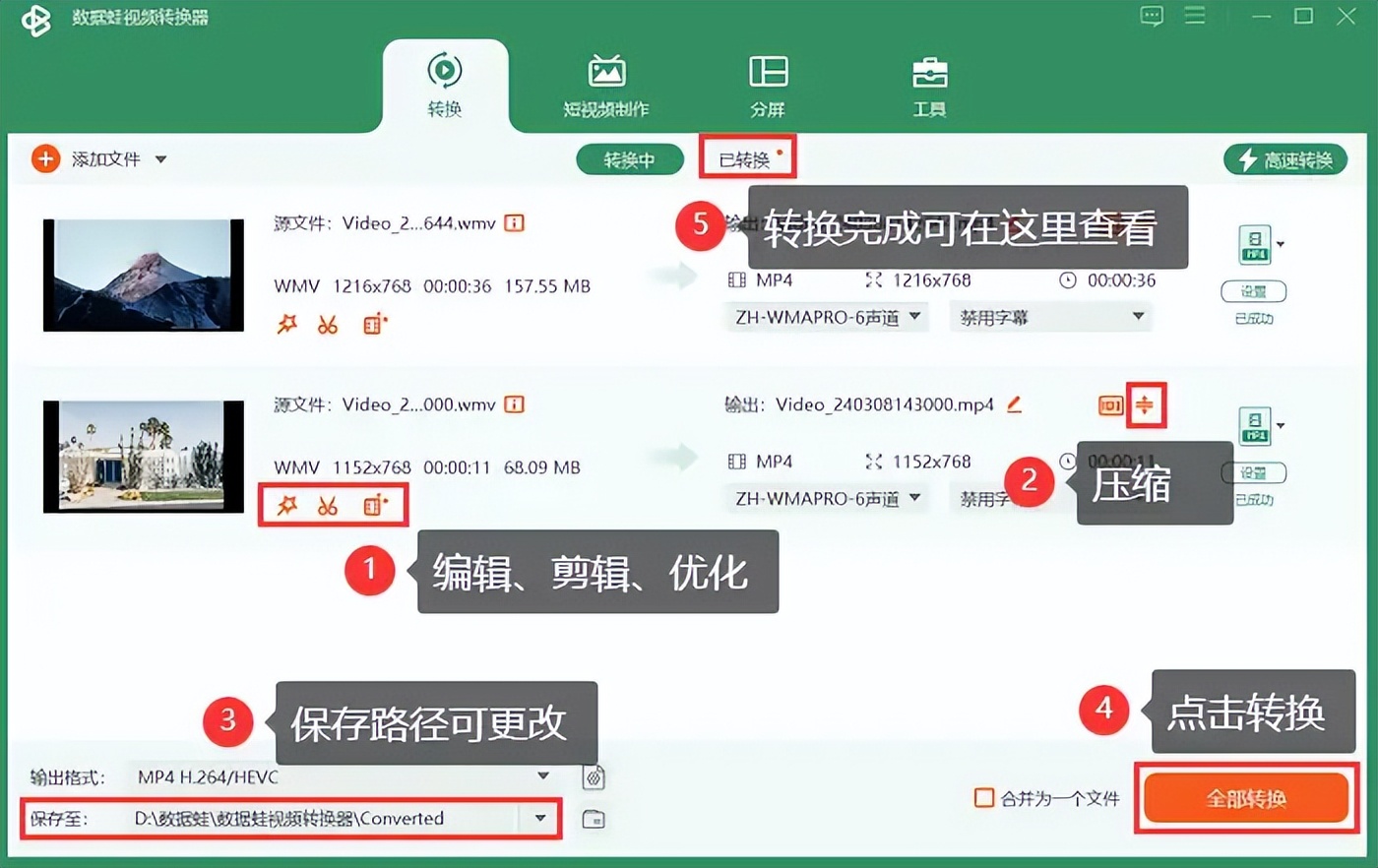Expand the 保存至 path dropdown
The image size is (1378, 868).
click(x=539, y=818)
